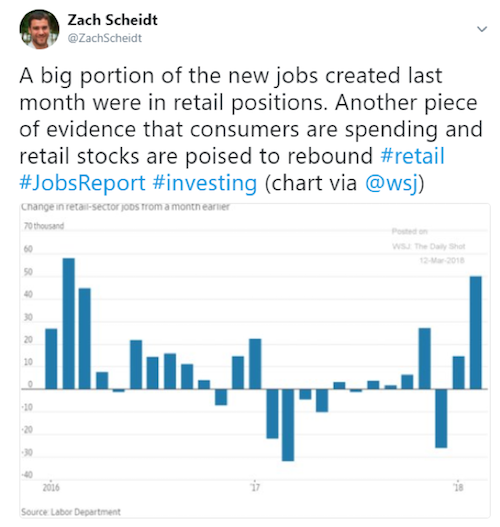Open the @wsj mention link
Viewport: 500px width, 527px height.
(392, 184)
